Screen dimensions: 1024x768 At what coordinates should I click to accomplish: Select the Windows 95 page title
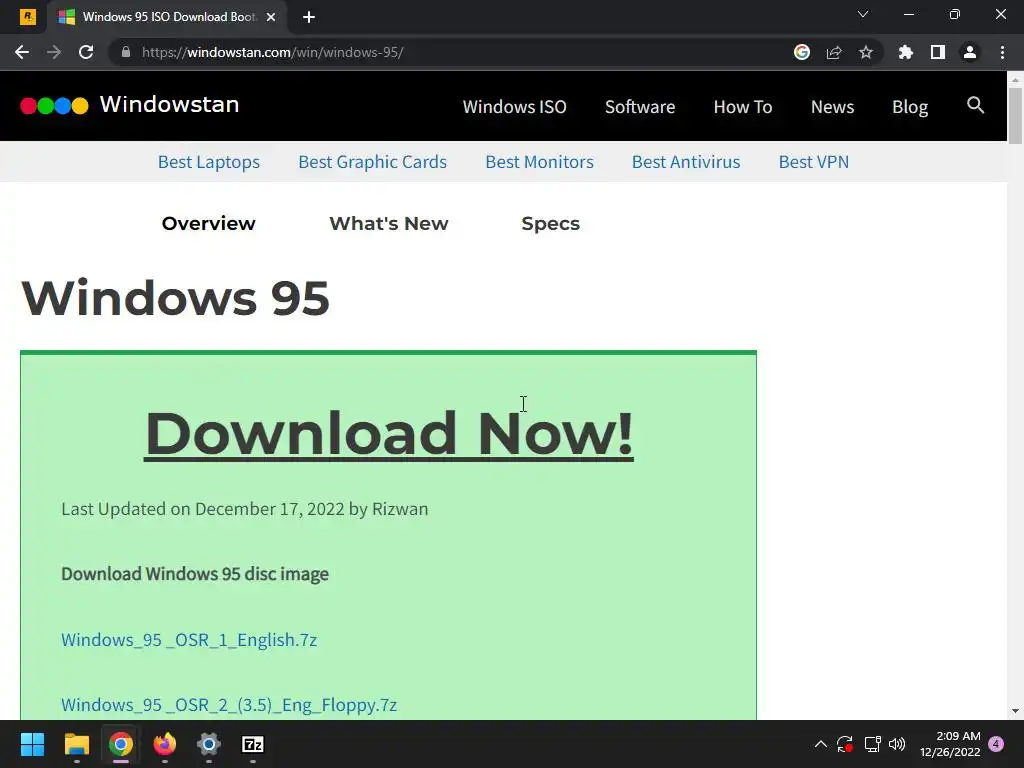coord(176,298)
